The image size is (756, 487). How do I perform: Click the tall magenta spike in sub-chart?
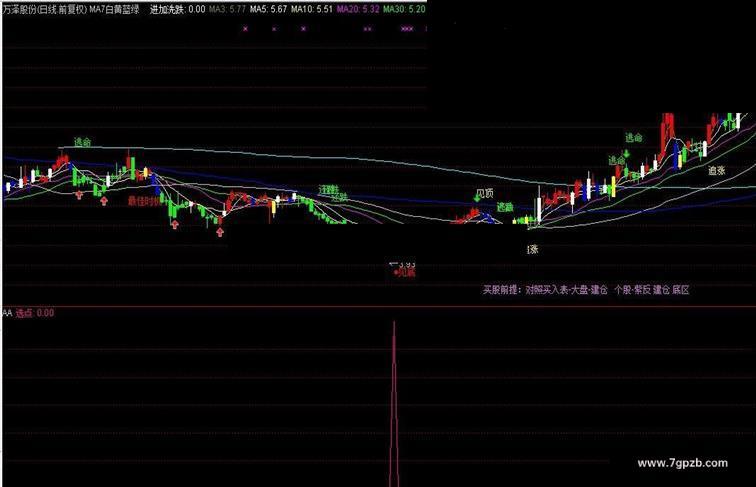394,404
